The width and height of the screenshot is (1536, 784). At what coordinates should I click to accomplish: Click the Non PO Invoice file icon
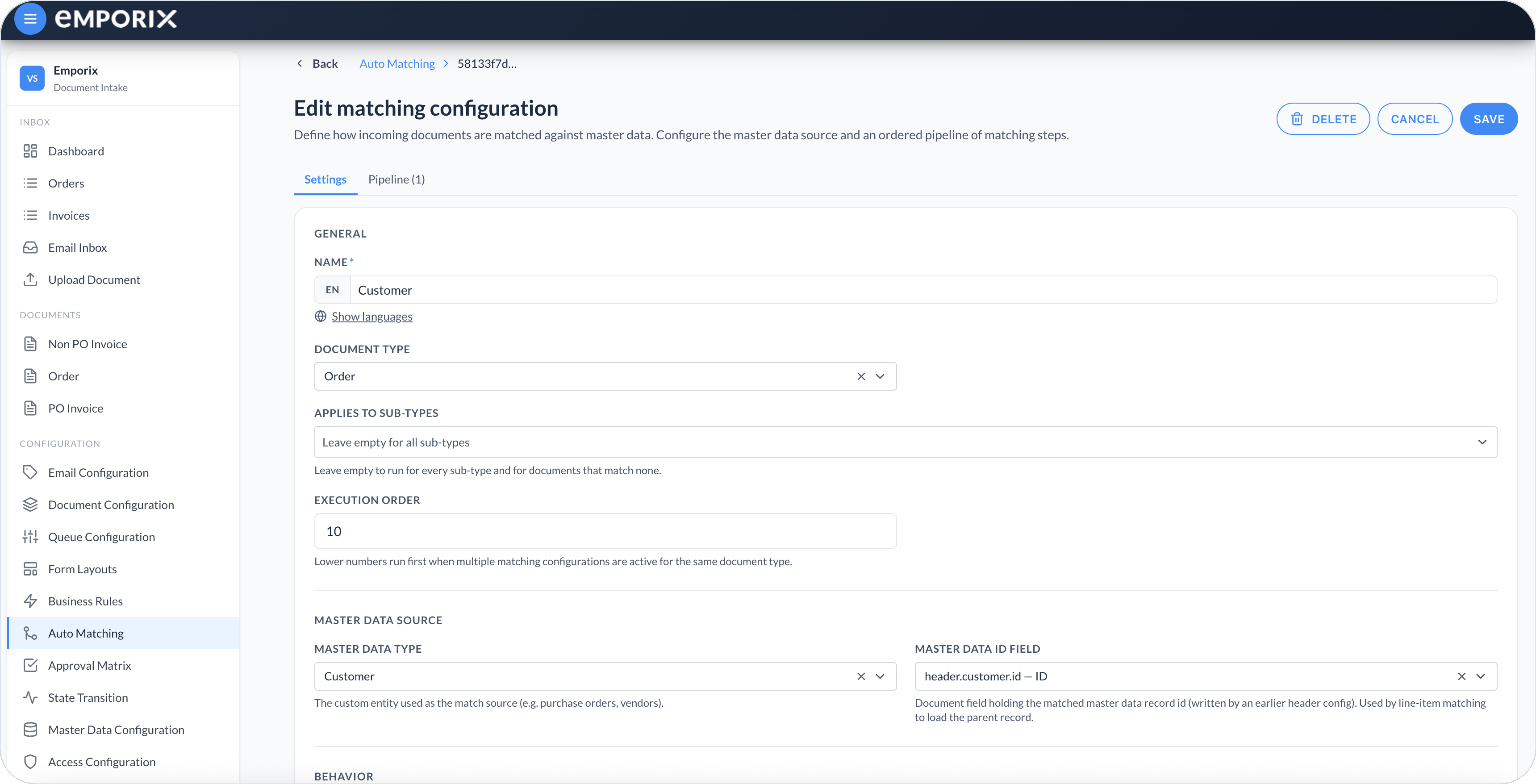(x=30, y=344)
